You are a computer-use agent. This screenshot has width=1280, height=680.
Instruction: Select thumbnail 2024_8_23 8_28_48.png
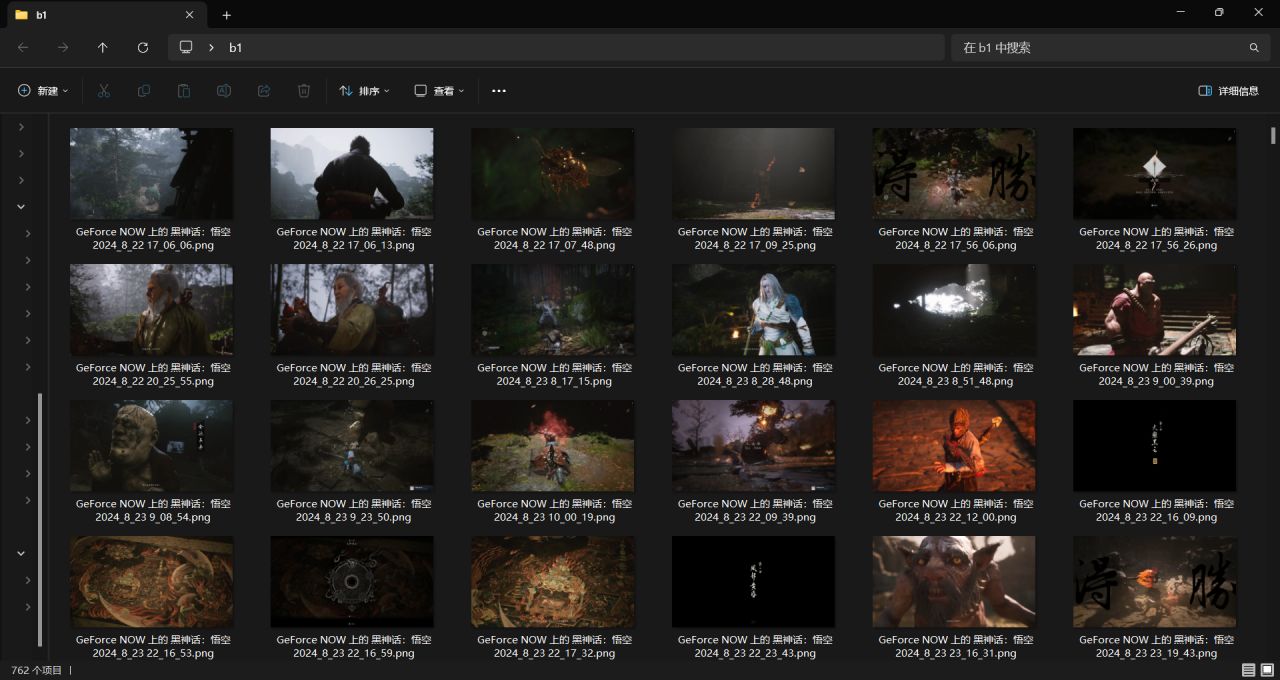coord(753,310)
